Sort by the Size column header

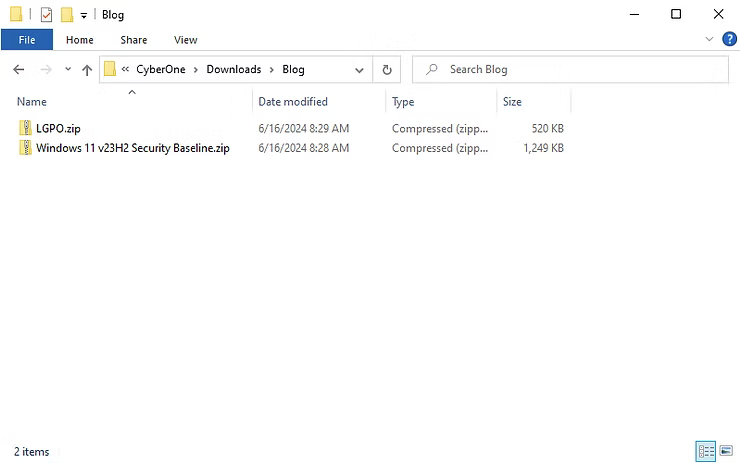pyautogui.click(x=512, y=101)
